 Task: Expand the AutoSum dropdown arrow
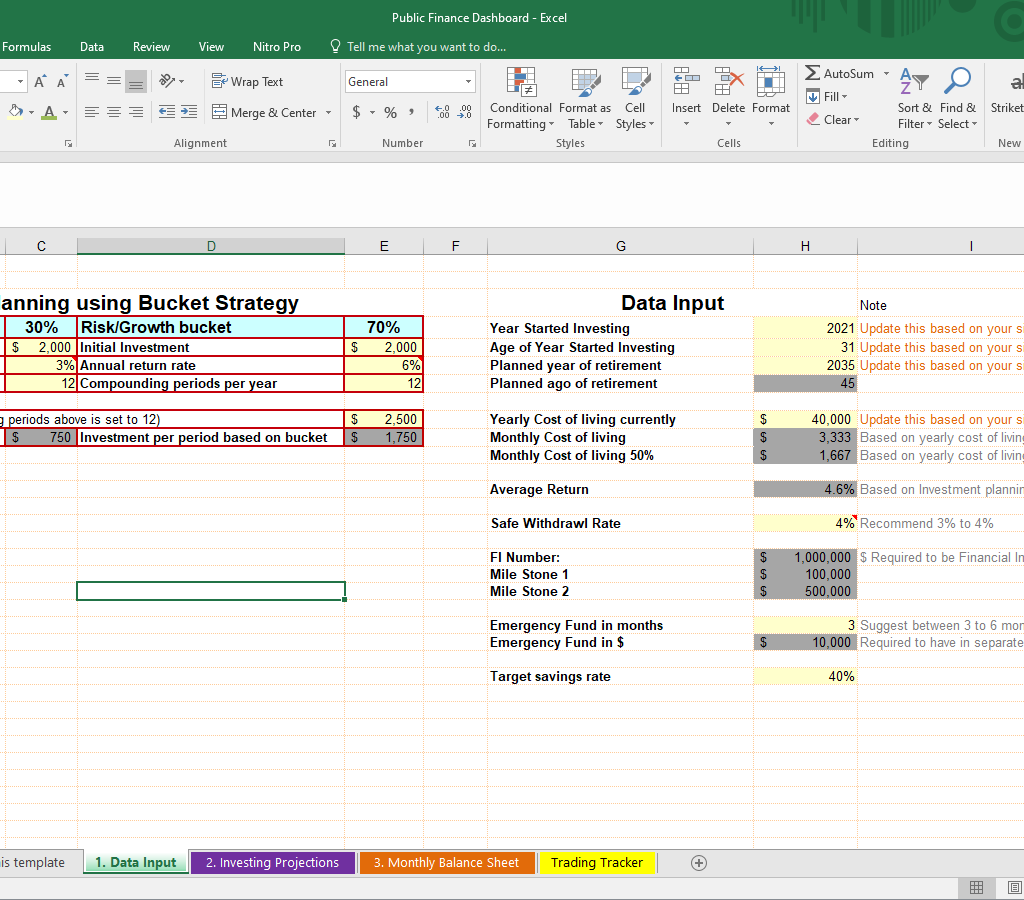tap(886, 74)
